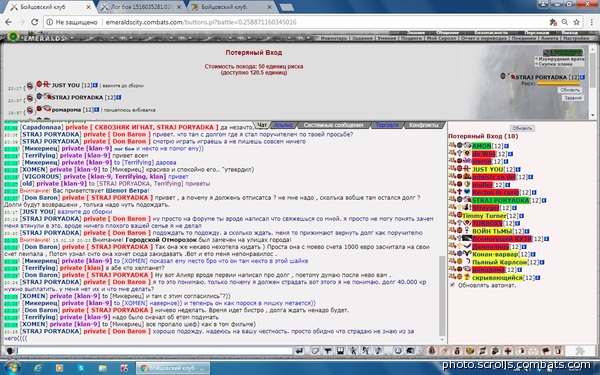Click the Задания button under the map panel

click(x=572, y=98)
